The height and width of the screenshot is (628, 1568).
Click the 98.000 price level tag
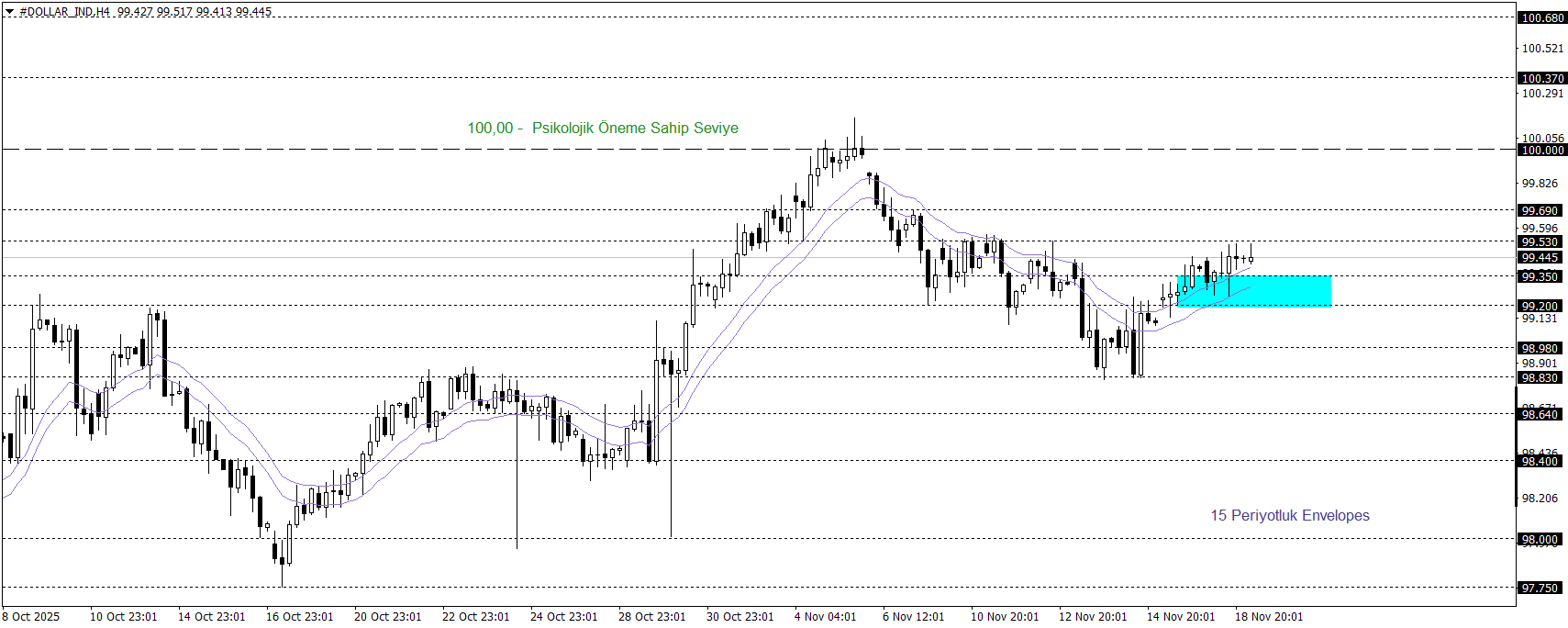tap(1540, 540)
